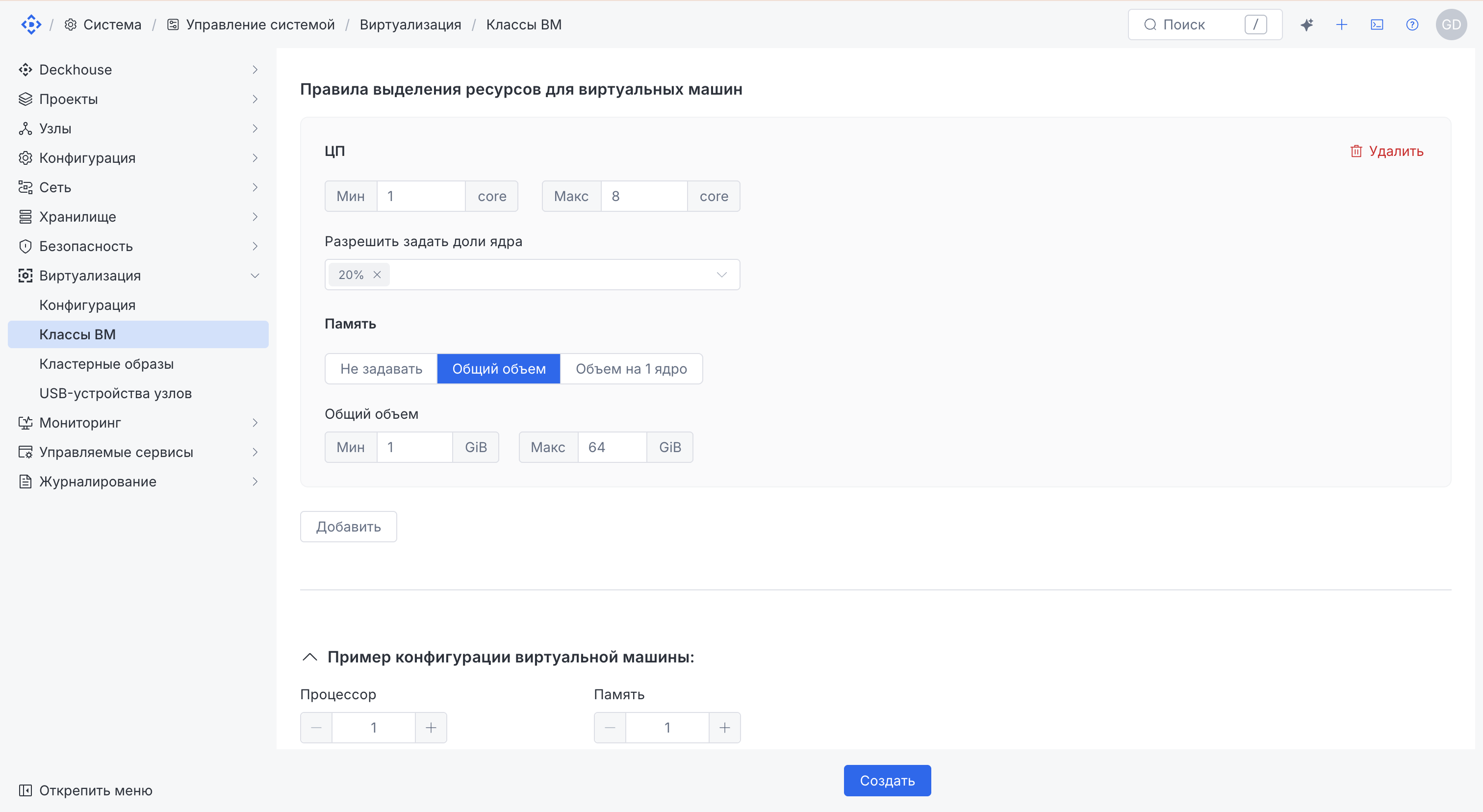Click the Безопасность shield icon

pyautogui.click(x=26, y=246)
